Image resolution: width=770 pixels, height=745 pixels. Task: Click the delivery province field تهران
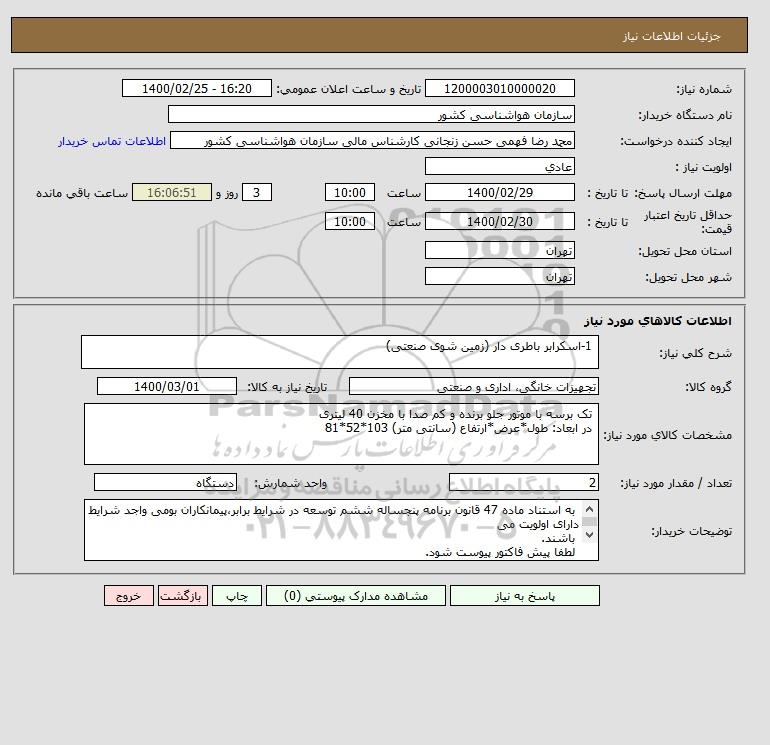point(499,251)
